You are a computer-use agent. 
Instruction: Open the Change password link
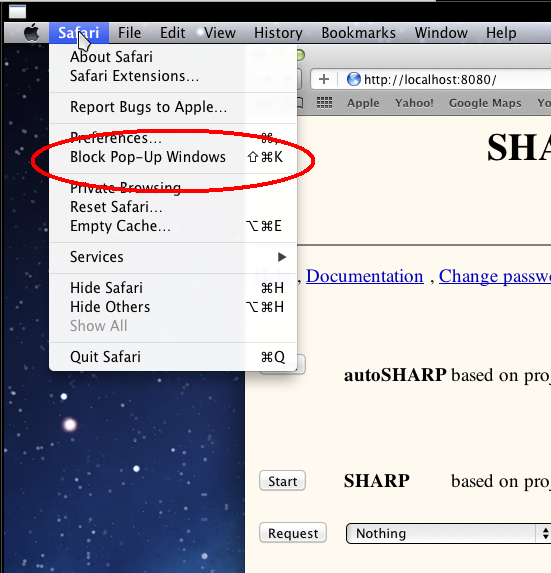tap(495, 276)
